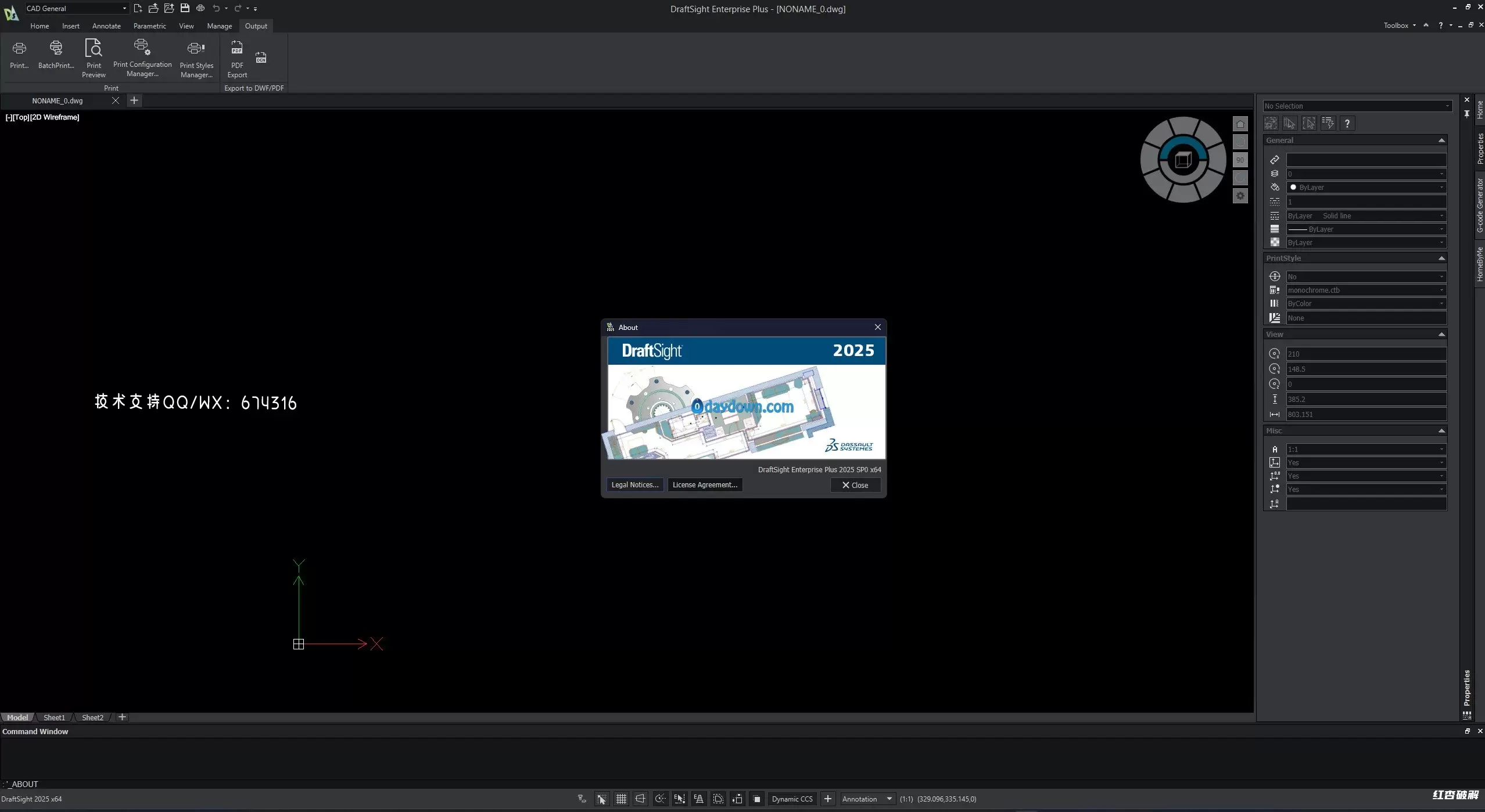1485x812 pixels.
Task: Switch to the Insert ribbon tab
Action: 71,26
